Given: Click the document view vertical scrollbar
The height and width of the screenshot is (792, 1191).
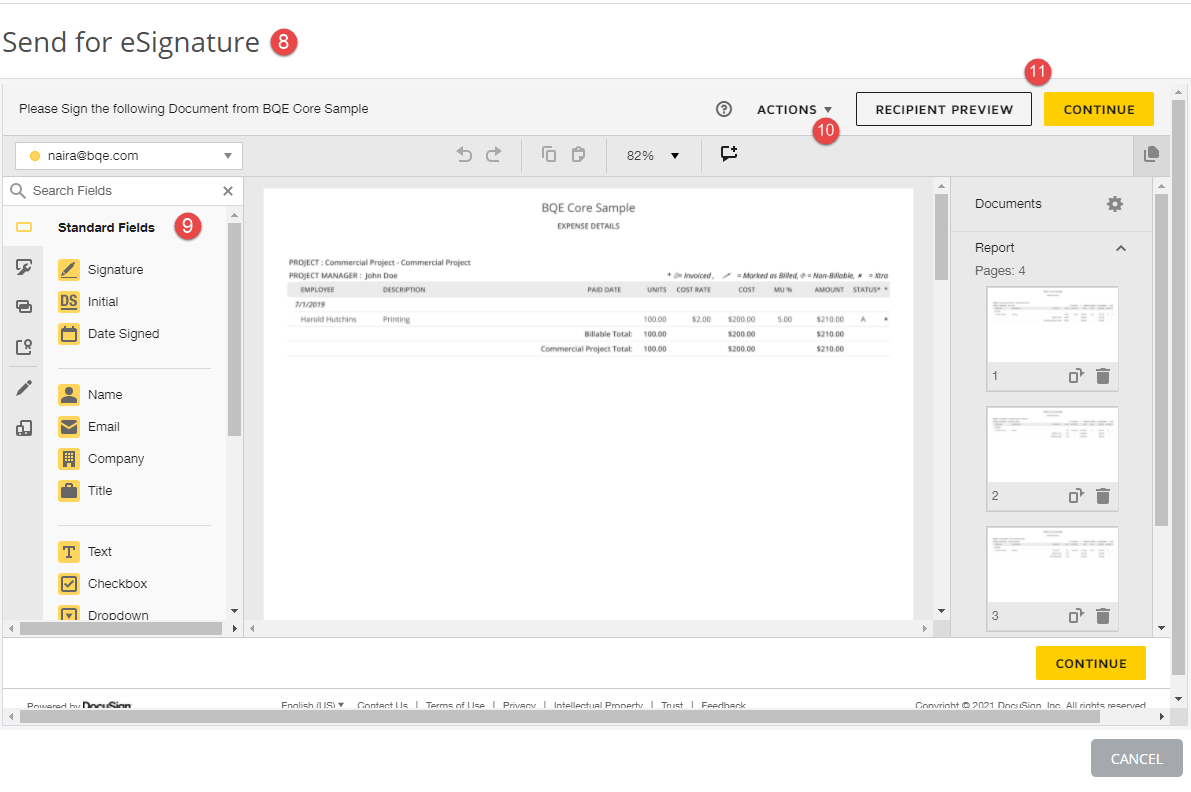Looking at the screenshot, I should click(941, 237).
